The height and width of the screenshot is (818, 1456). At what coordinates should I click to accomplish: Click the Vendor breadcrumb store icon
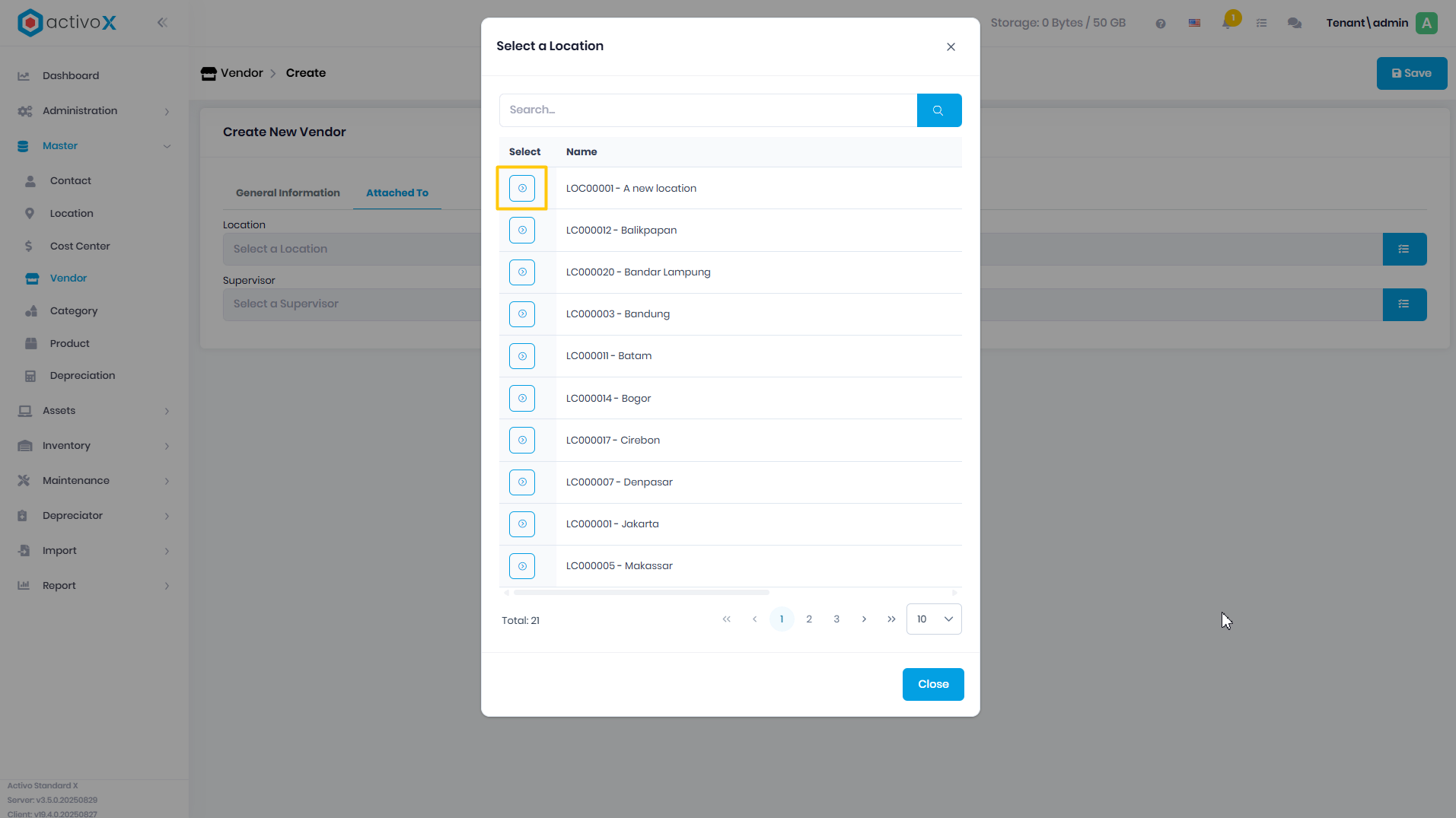coord(209,73)
